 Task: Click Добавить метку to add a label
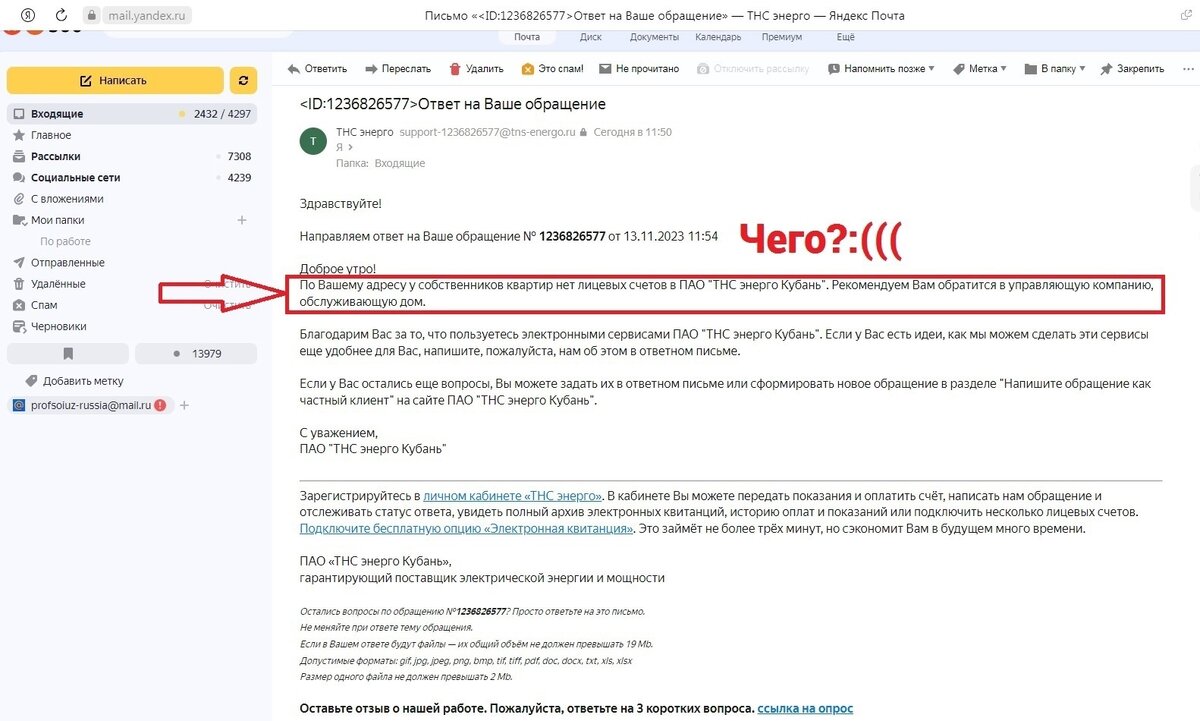click(x=75, y=381)
